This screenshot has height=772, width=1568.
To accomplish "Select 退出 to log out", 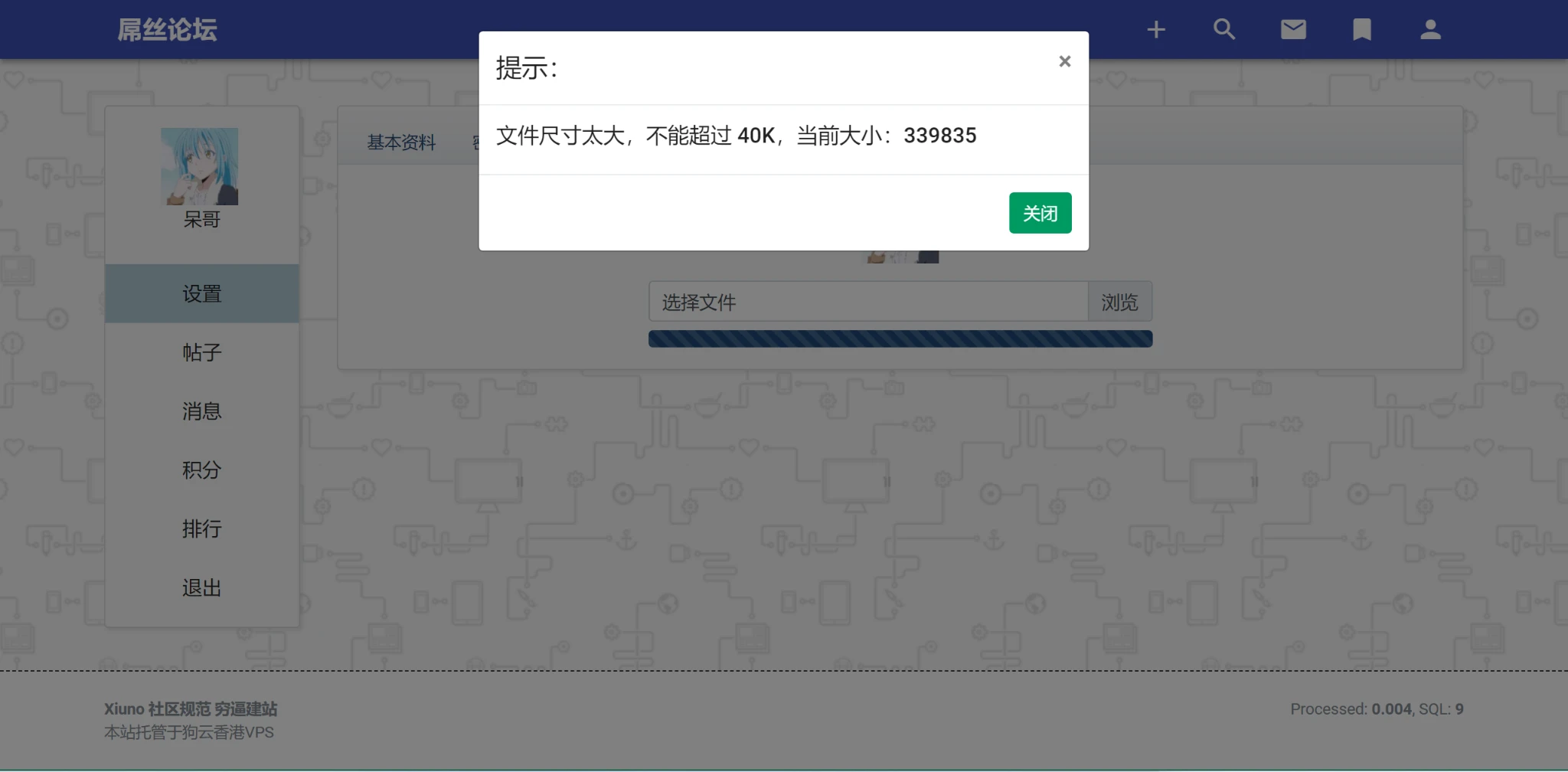I will tap(202, 587).
